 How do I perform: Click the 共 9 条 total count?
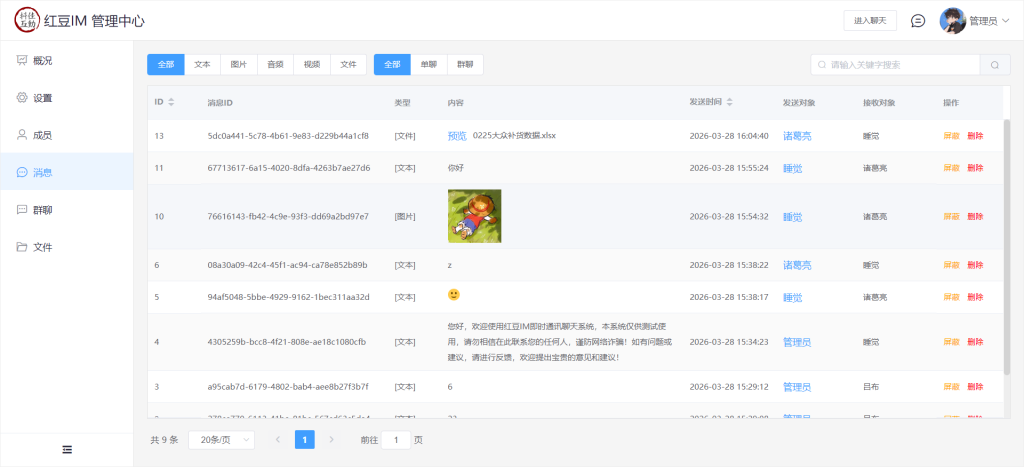164,440
